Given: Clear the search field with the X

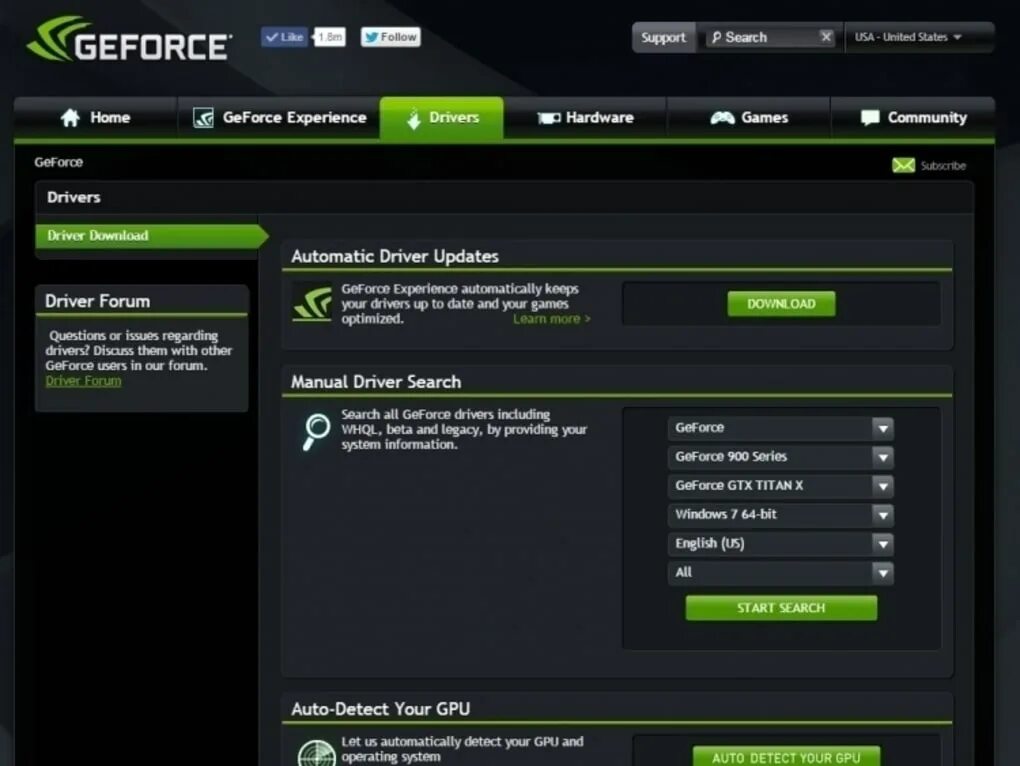Looking at the screenshot, I should 826,36.
